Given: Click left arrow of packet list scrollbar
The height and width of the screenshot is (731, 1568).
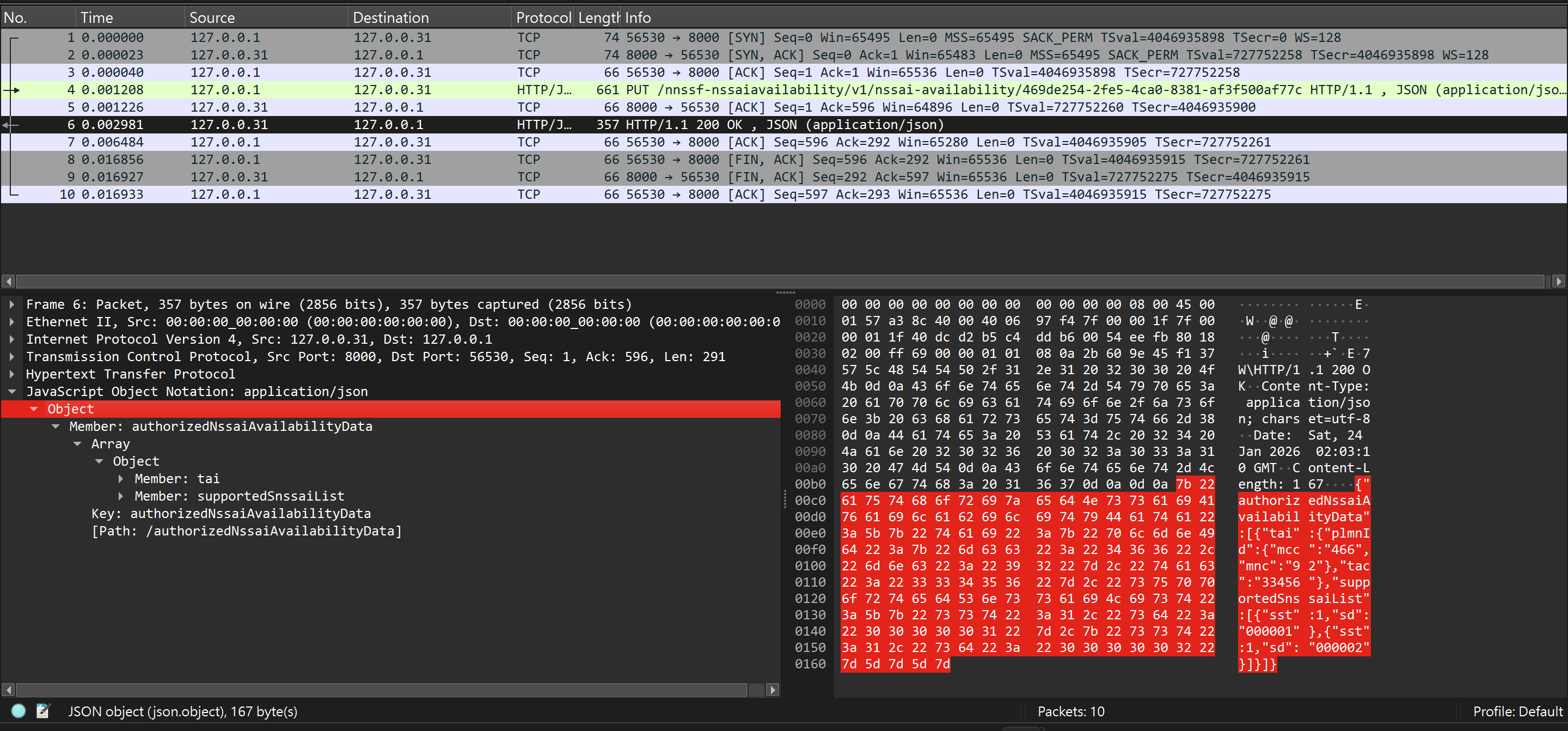Looking at the screenshot, I should 8,282.
